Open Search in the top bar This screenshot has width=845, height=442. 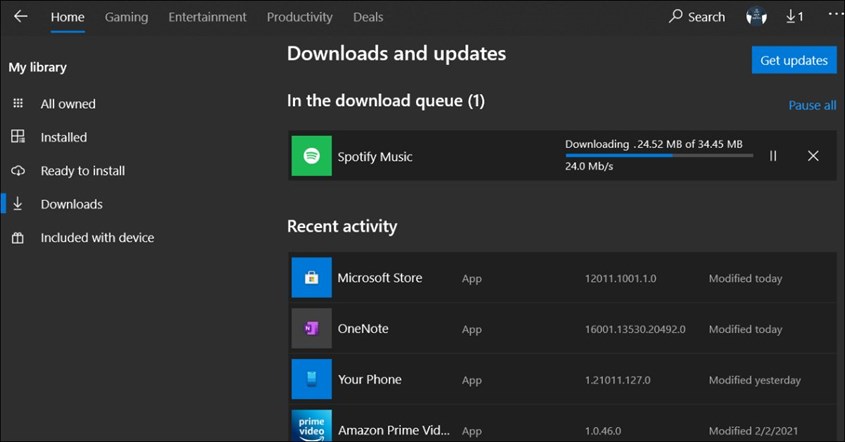(697, 17)
